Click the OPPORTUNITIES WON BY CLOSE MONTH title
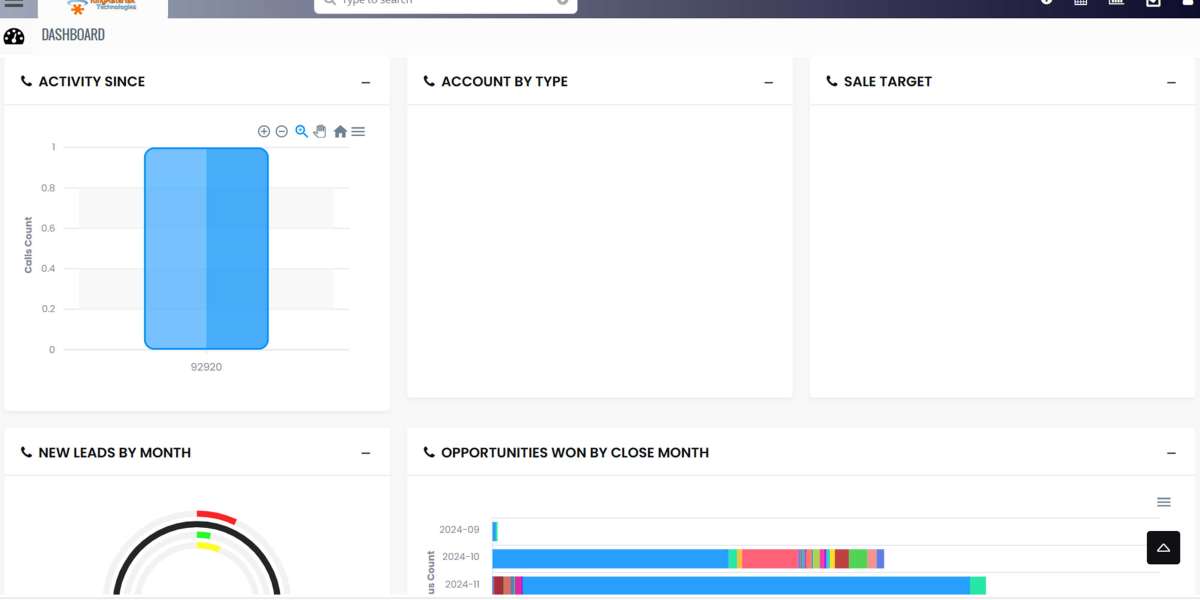The image size is (1200, 600). click(575, 453)
